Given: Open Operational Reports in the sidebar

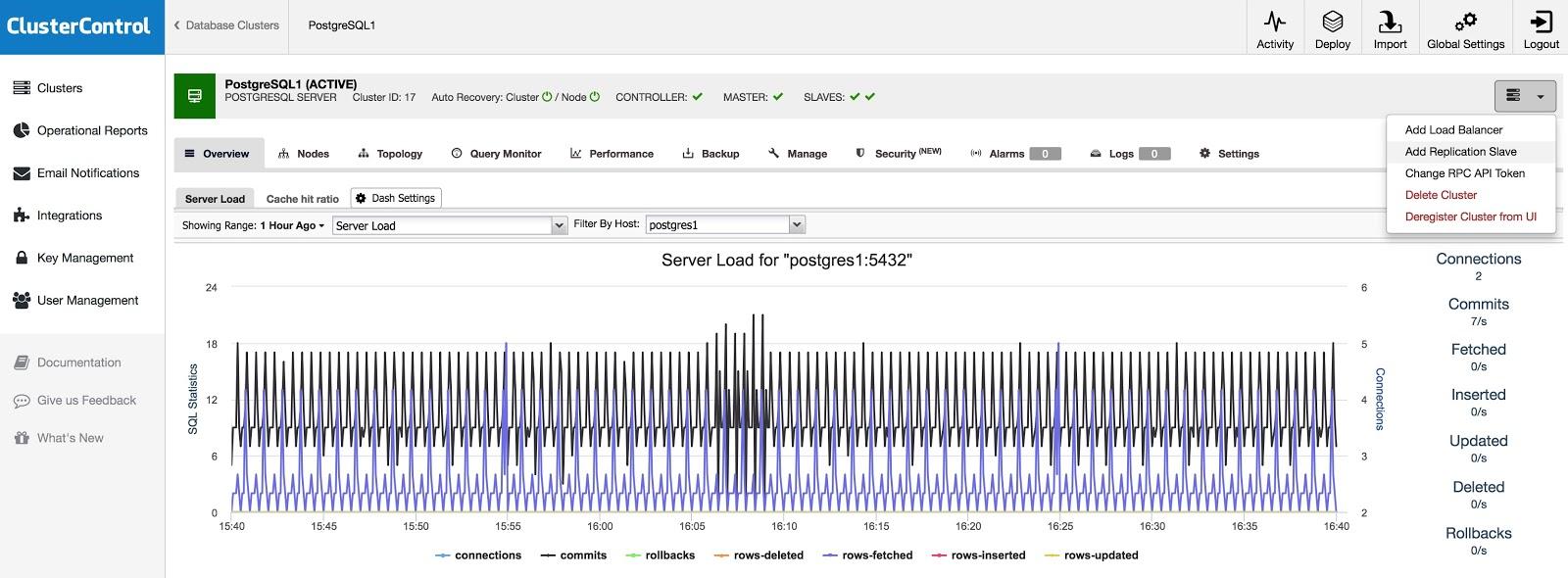Looking at the screenshot, I should click(82, 130).
